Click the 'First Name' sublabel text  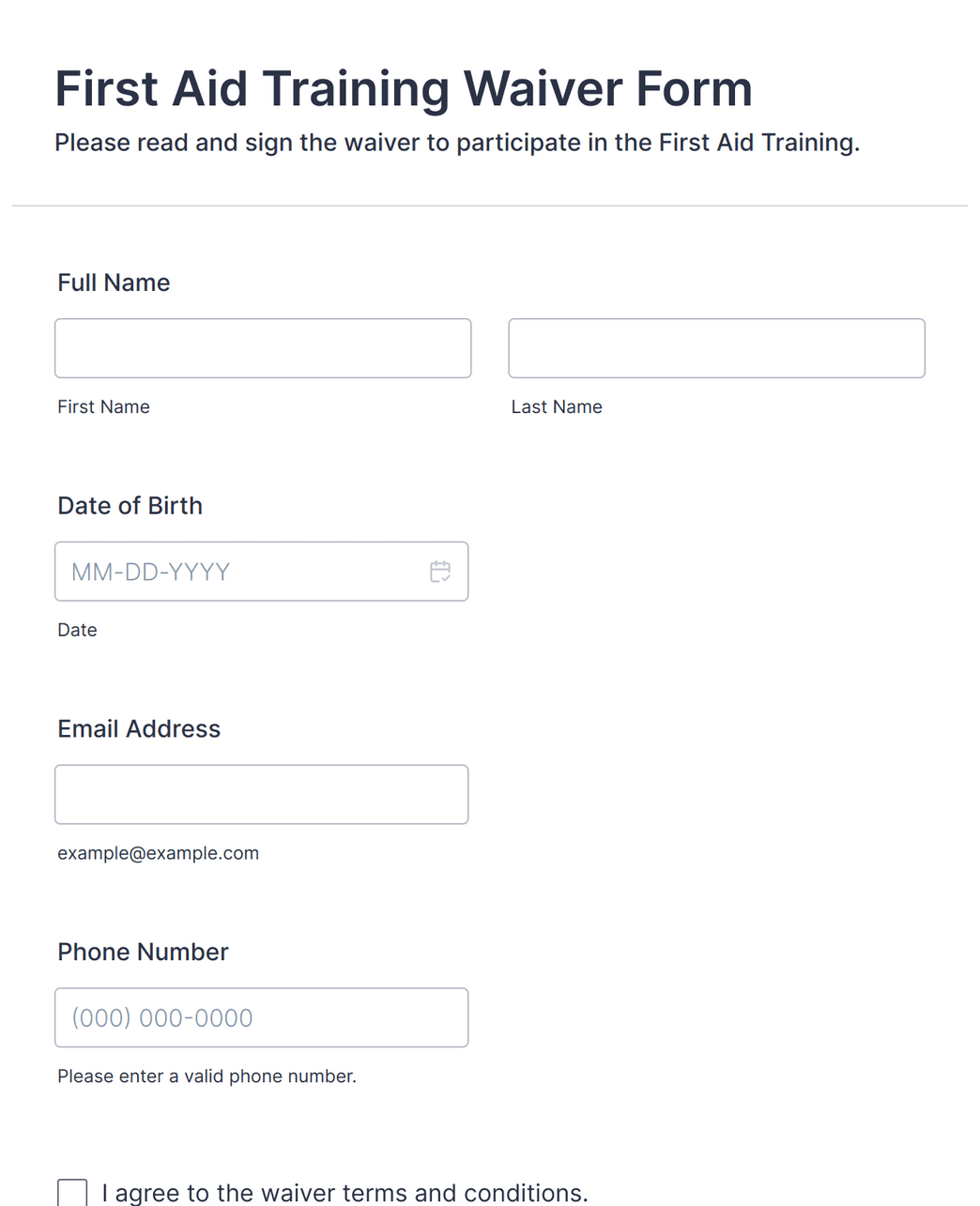[103, 406]
